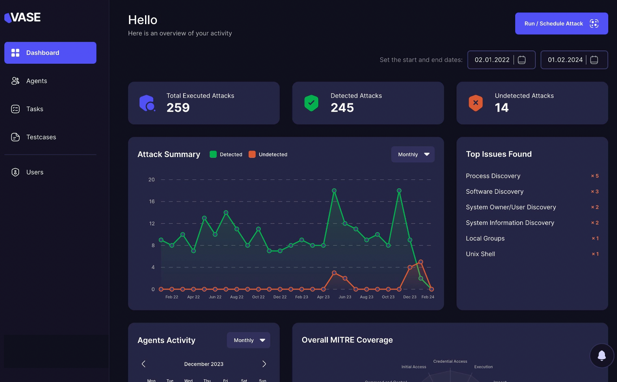The width and height of the screenshot is (617, 382).
Task: Toggle the Undetected legend series
Action: (x=268, y=155)
